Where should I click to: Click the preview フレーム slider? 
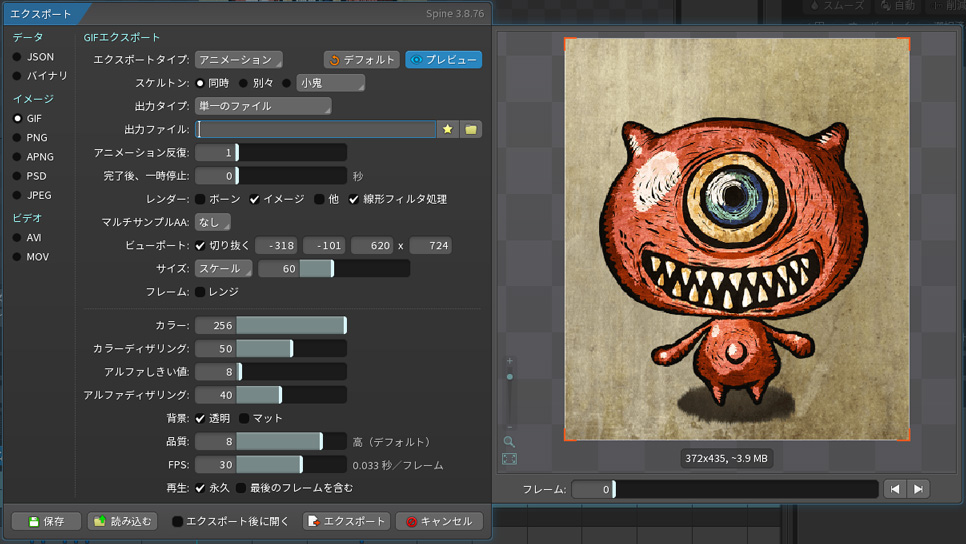[x=725, y=489]
